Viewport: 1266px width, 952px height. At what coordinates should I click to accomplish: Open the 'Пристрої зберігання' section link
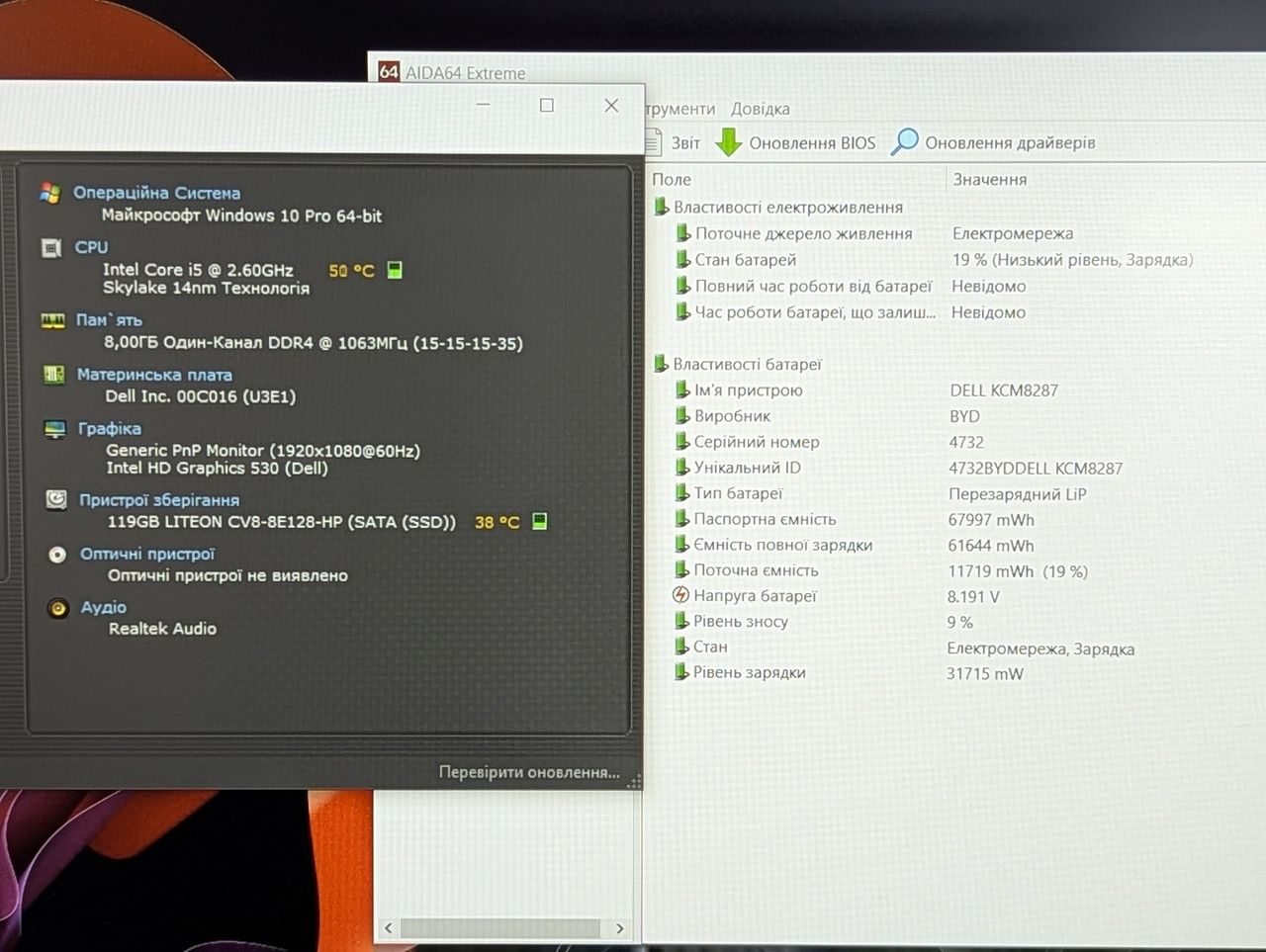pos(159,500)
